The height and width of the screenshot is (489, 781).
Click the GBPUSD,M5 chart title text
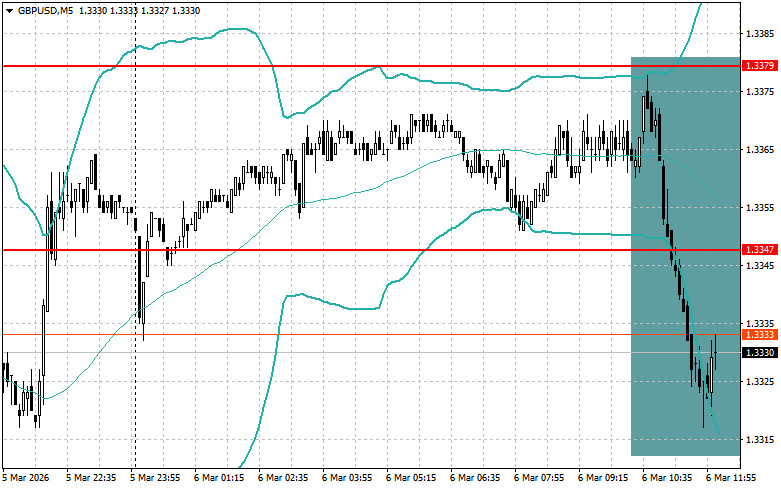click(x=45, y=10)
